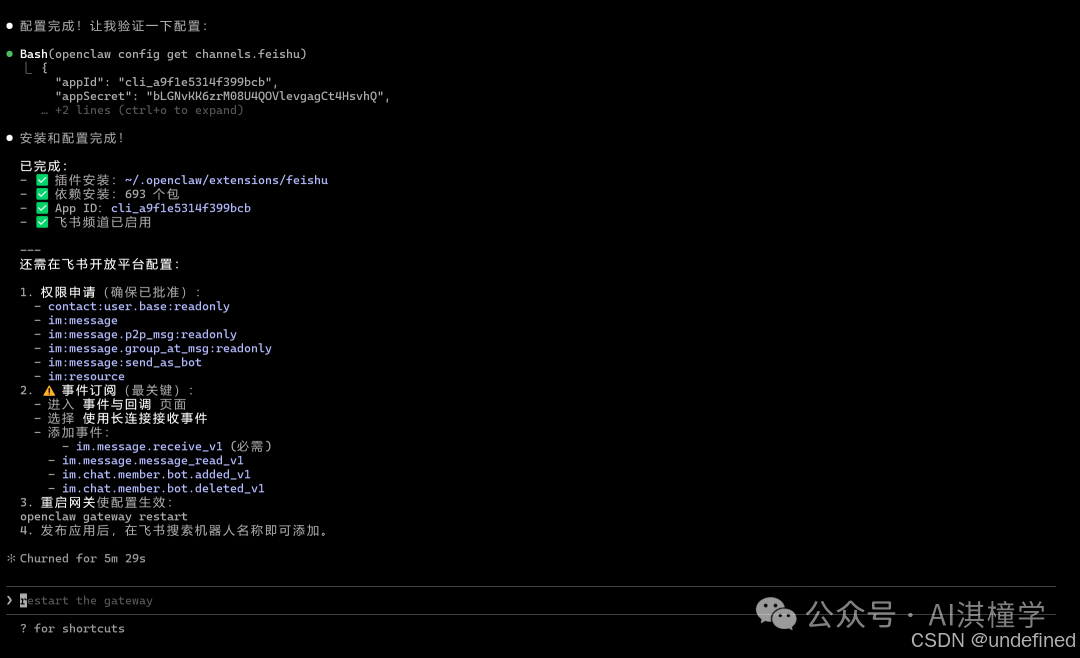Click the 发布应用后 step four line
Viewport: 1080px width, 658px height.
176,531
